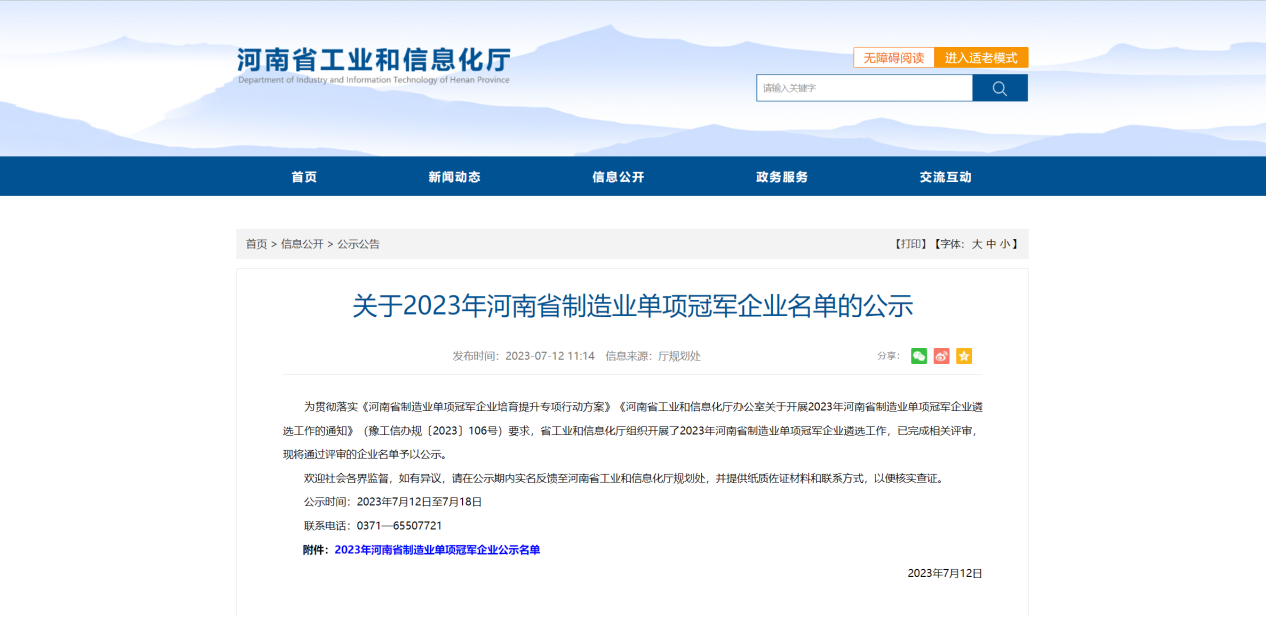Click the 河南省工业和信息化厅 site logo
Image resolution: width=1266 pixels, height=617 pixels.
373,65
